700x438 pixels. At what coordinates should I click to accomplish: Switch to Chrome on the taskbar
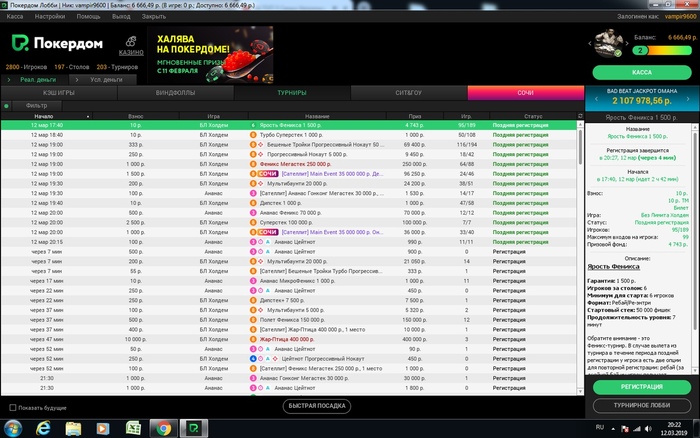tap(163, 429)
